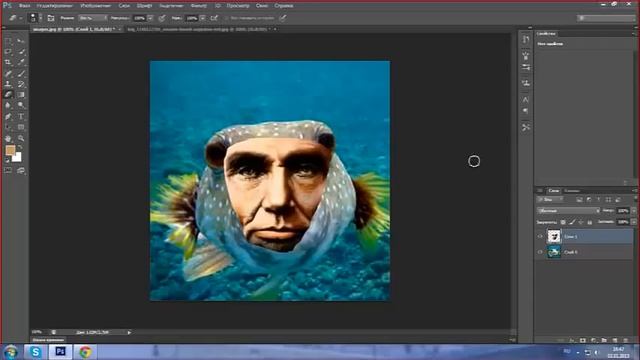Open the Tool Presets panel icon

coord(526,127)
